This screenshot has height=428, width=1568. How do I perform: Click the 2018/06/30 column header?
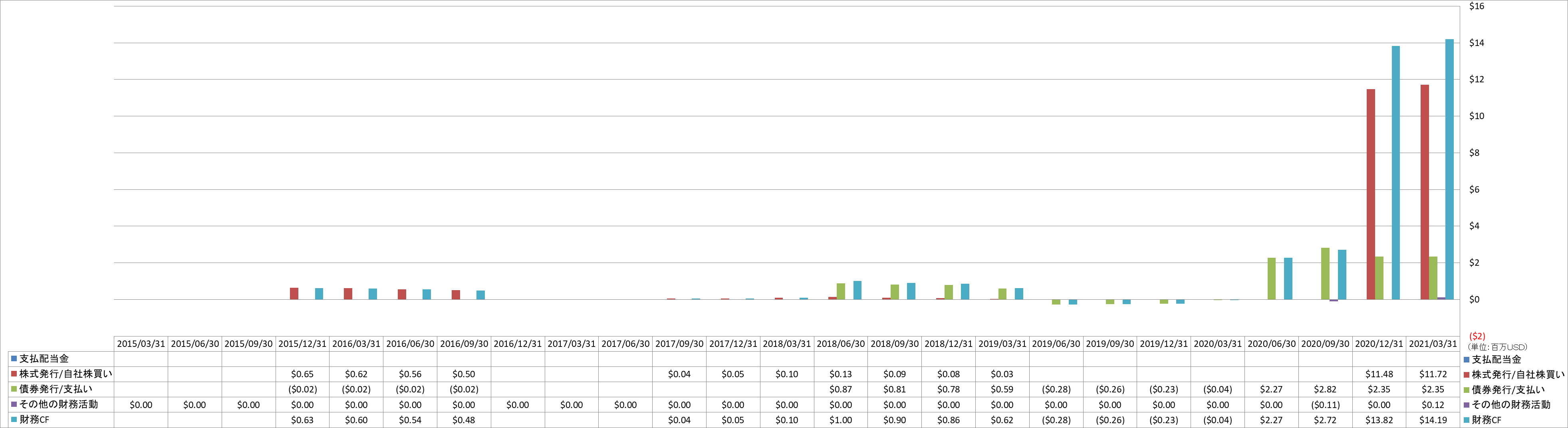841,344
